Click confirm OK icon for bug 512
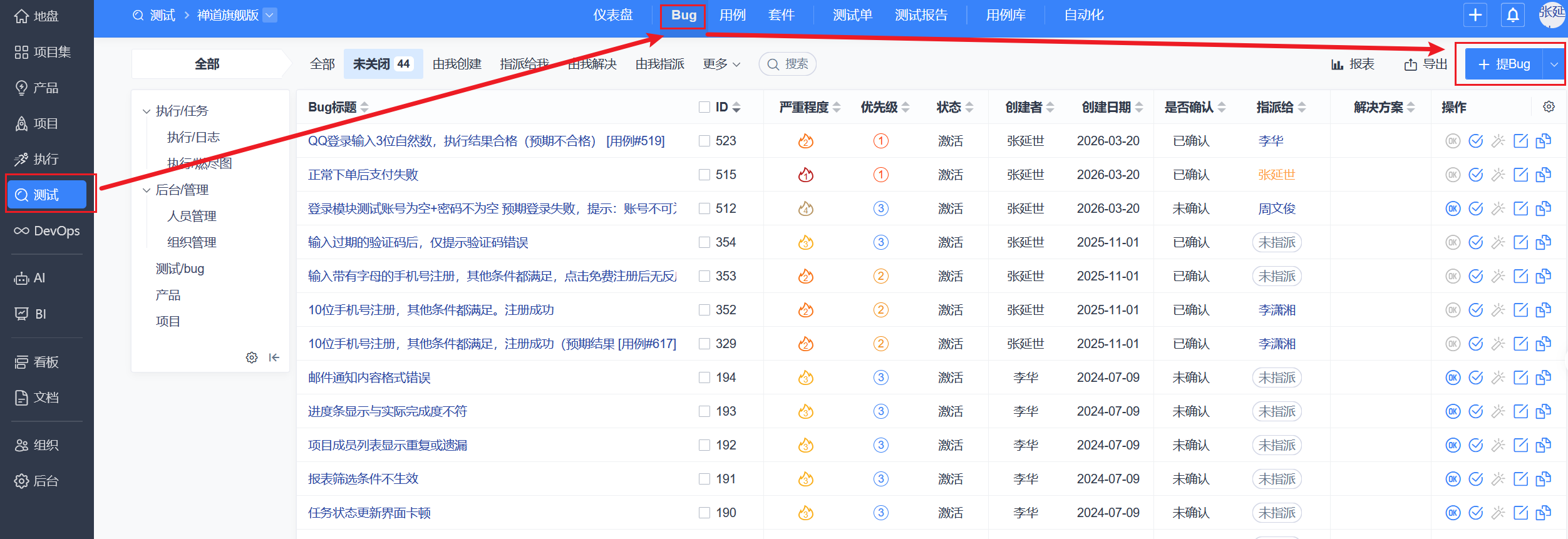1568x539 pixels. point(1453,208)
